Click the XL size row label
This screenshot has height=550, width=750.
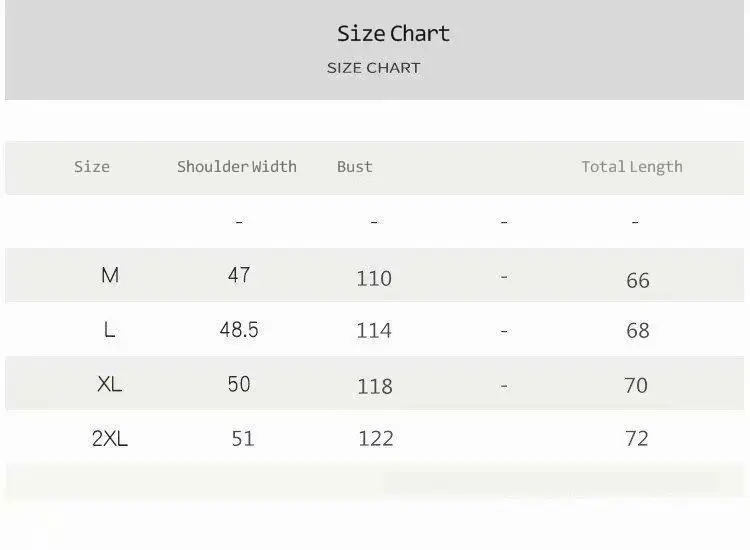point(110,384)
